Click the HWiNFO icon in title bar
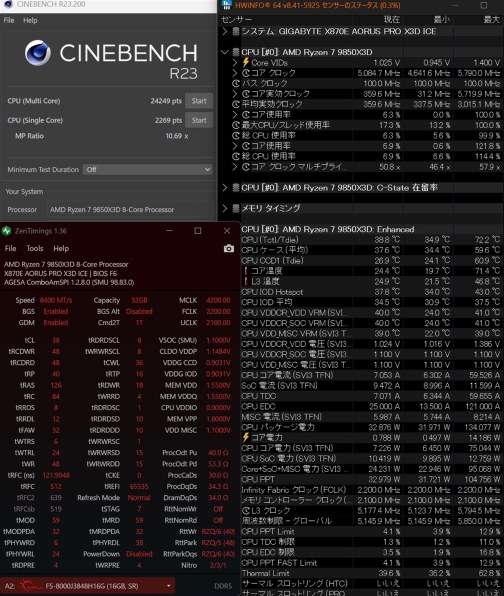This screenshot has width=504, height=596. click(227, 5)
